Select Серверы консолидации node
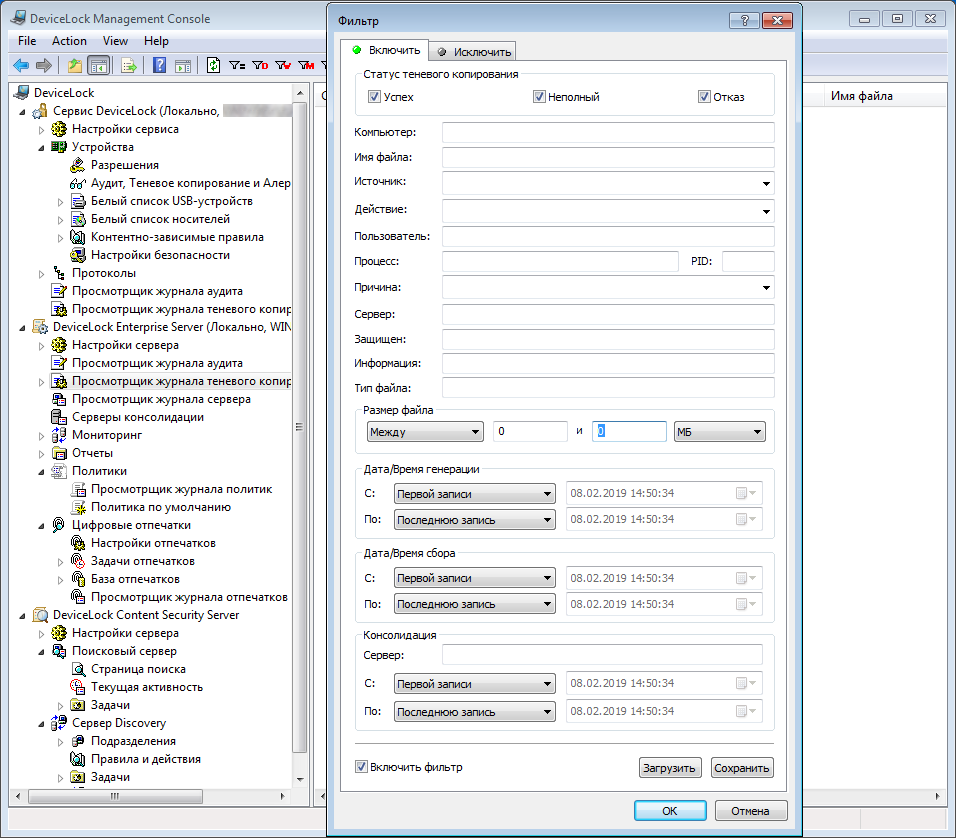The height and width of the screenshot is (838, 956). pos(138,417)
